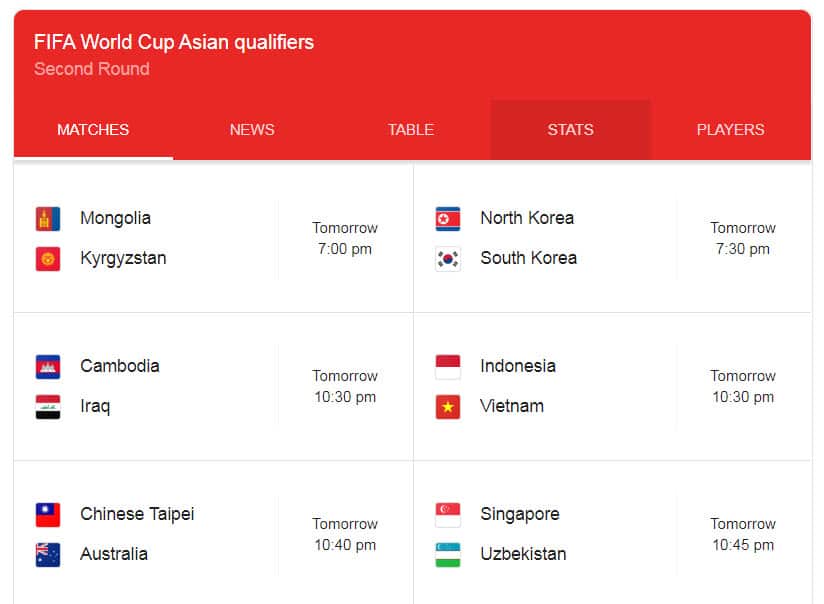Switch to the PLAYERS tab
The width and height of the screenshot is (824, 604).
point(730,129)
